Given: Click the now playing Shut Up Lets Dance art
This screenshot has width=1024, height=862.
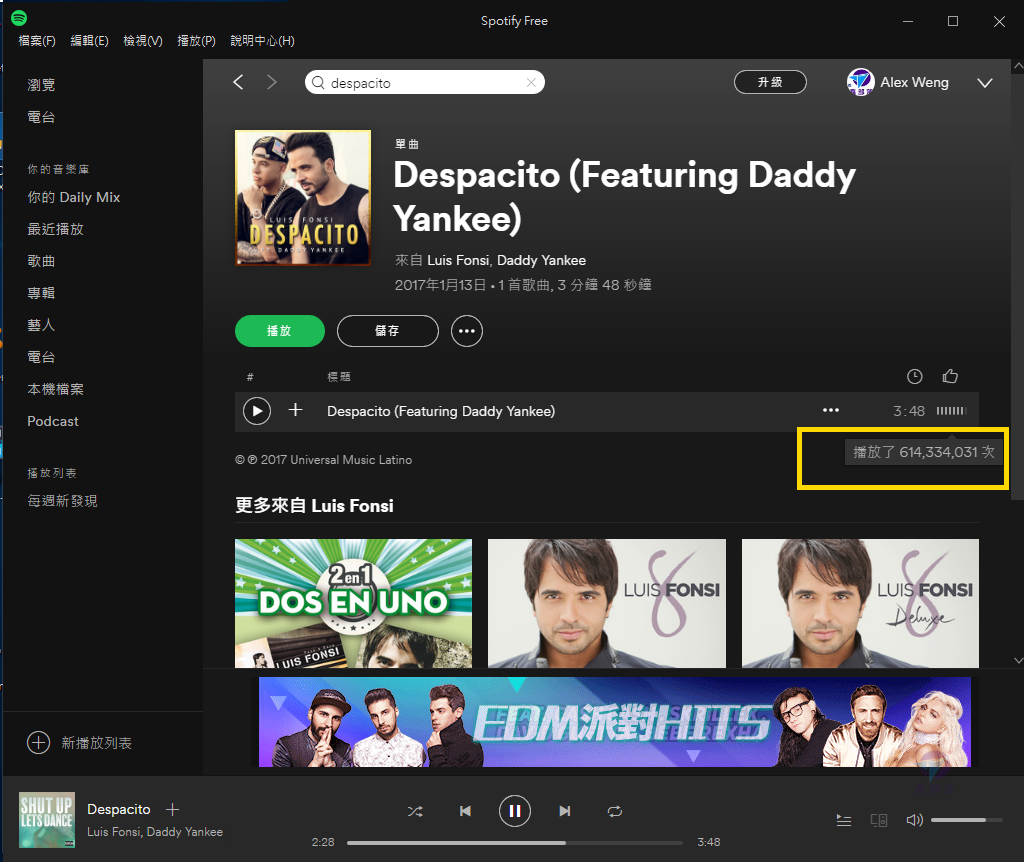Looking at the screenshot, I should [47, 820].
